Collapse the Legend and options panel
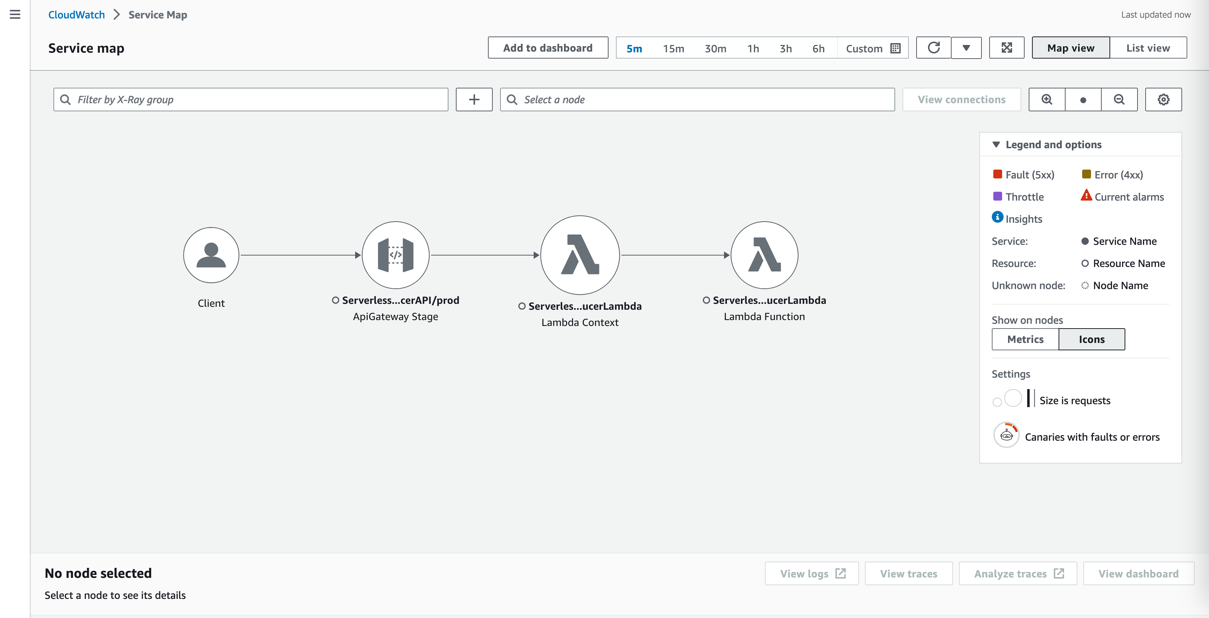 click(996, 145)
